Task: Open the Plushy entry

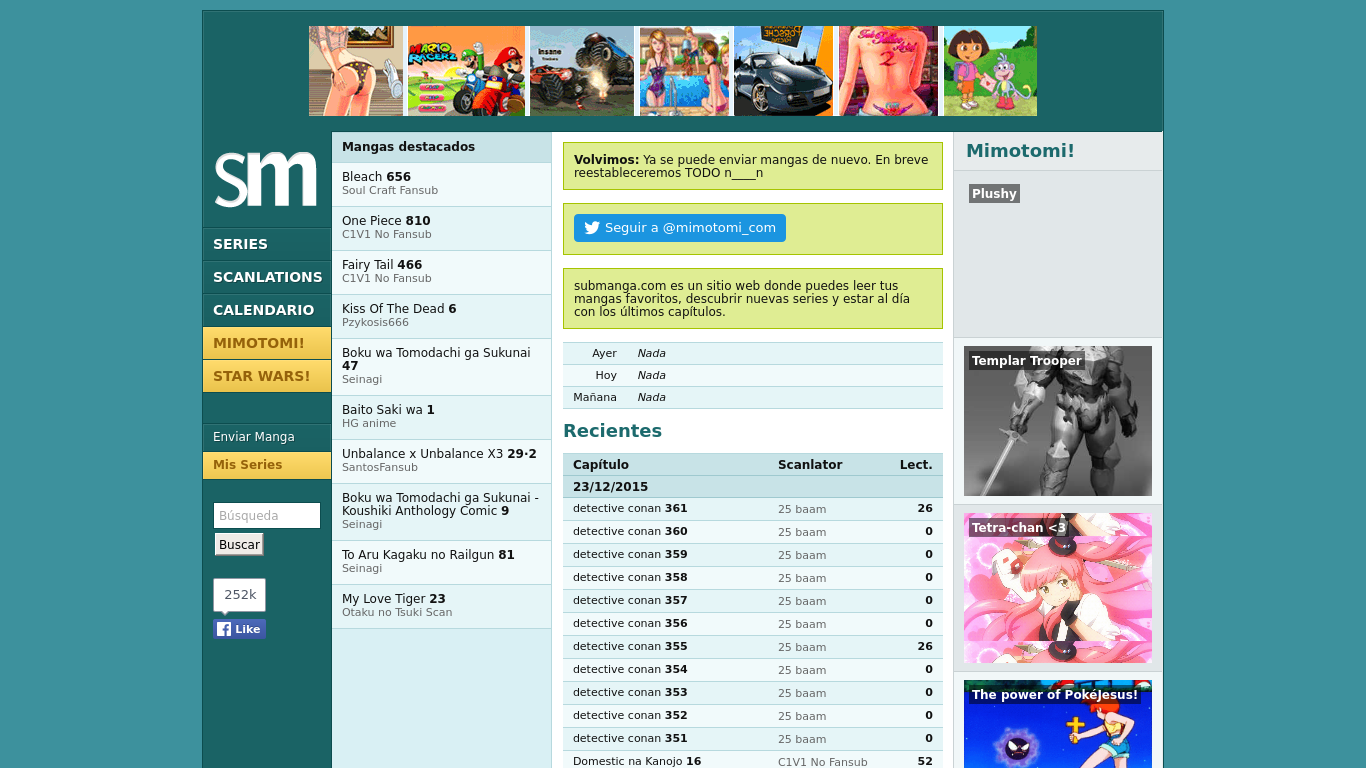Action: coord(994,194)
